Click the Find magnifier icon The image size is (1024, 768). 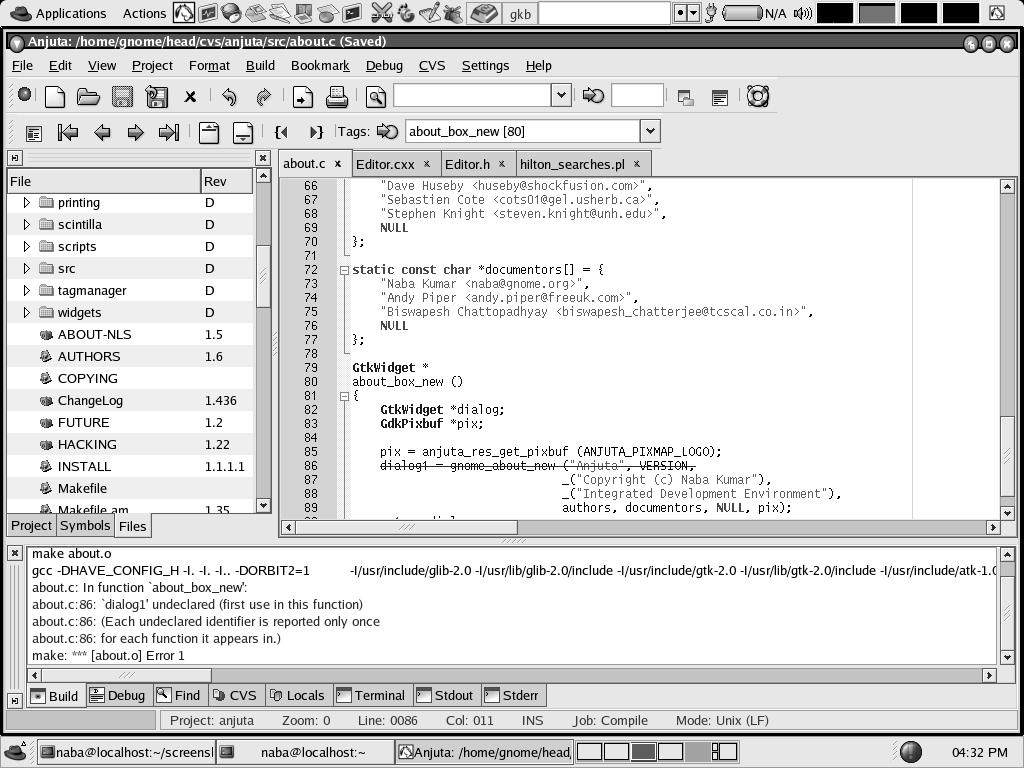point(376,97)
